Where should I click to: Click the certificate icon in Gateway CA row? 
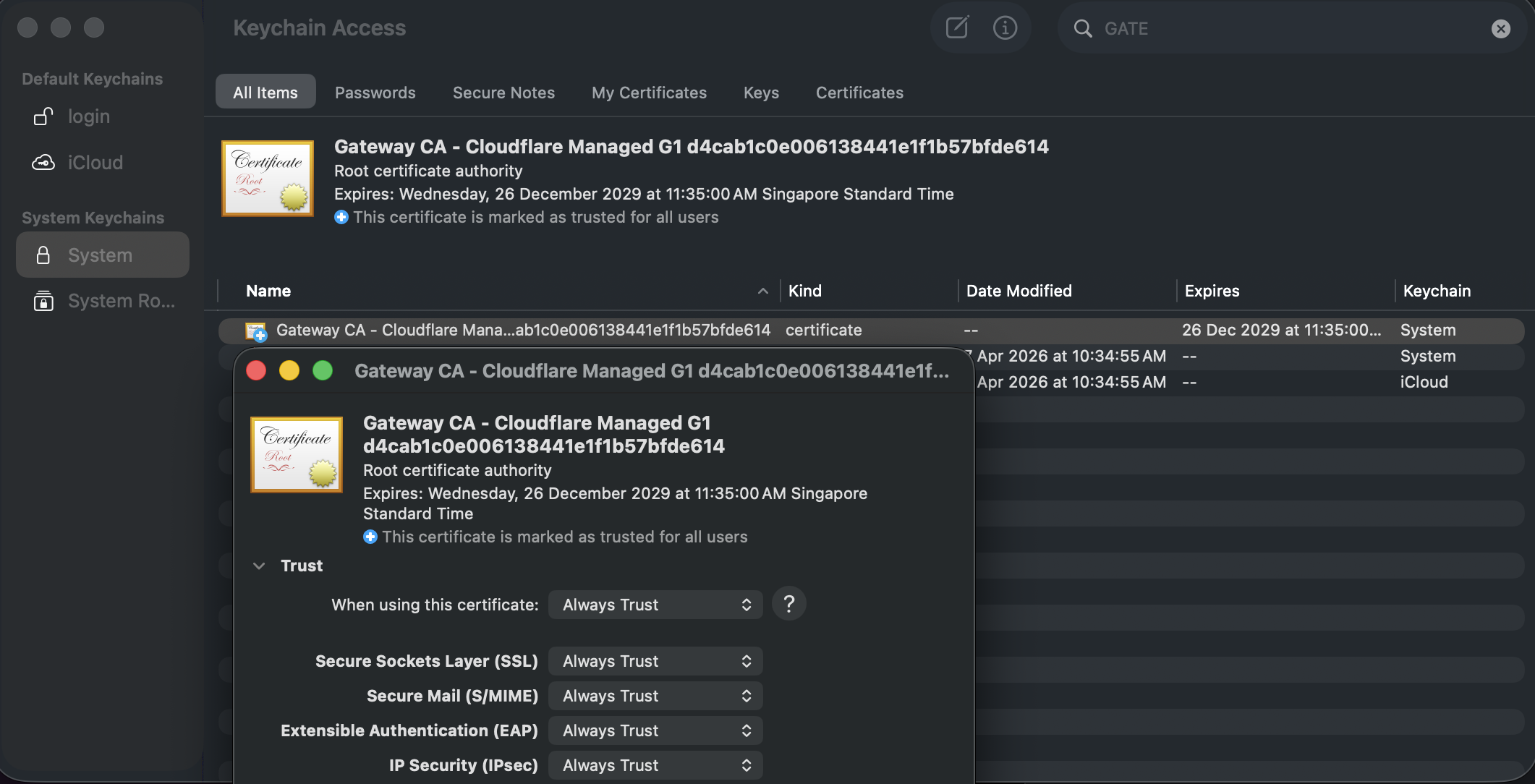click(256, 331)
